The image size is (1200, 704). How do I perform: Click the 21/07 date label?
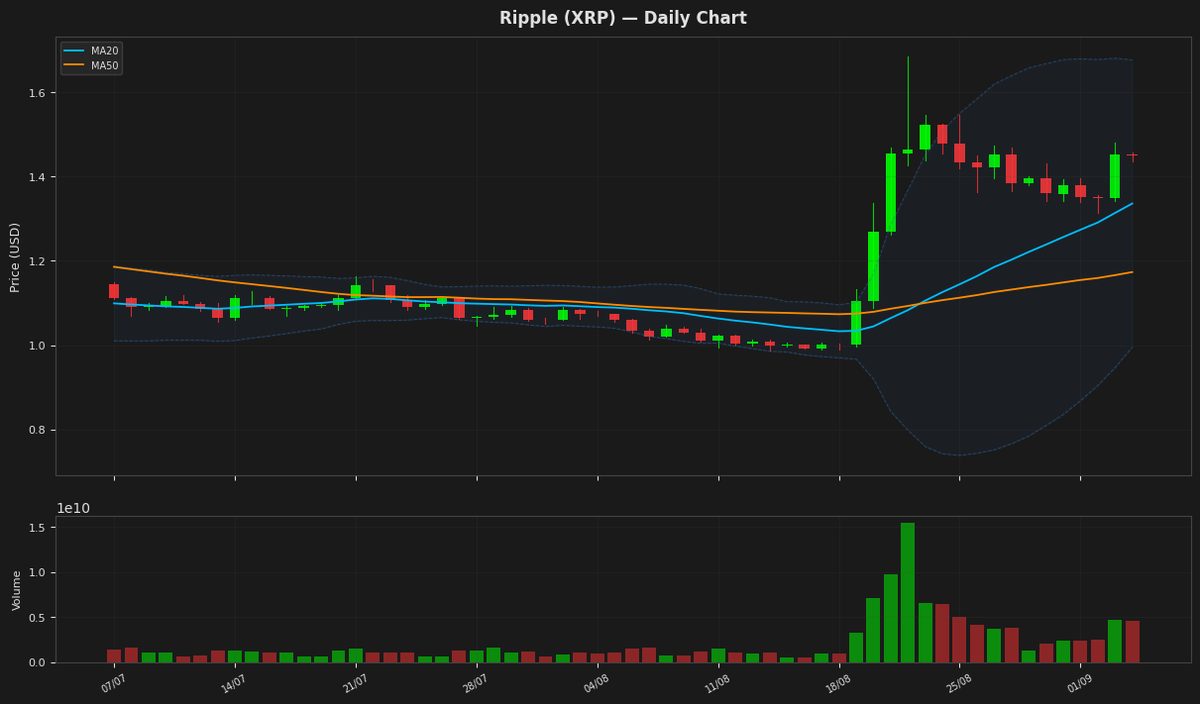(x=355, y=684)
